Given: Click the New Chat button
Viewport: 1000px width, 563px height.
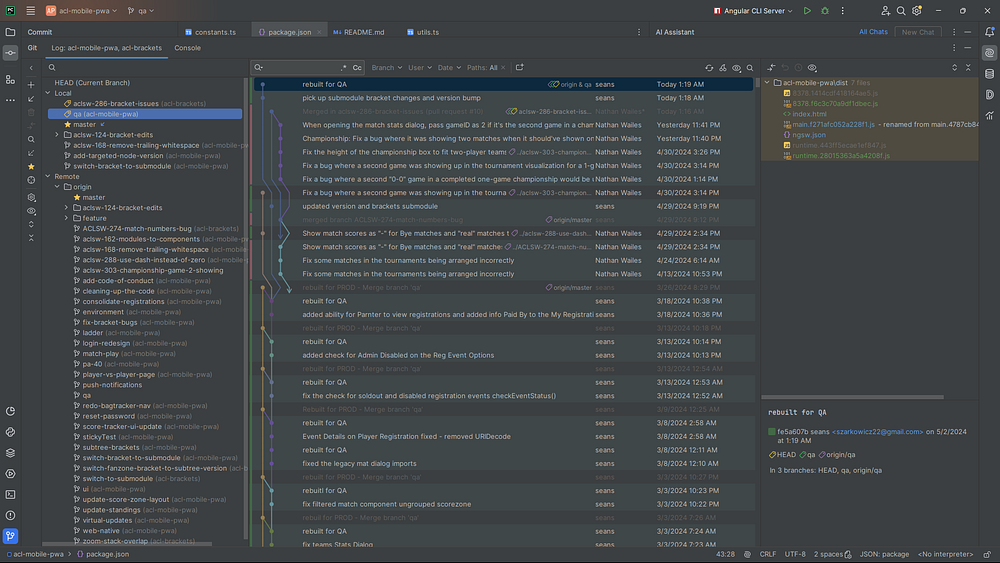Looking at the screenshot, I should pyautogui.click(x=917, y=32).
